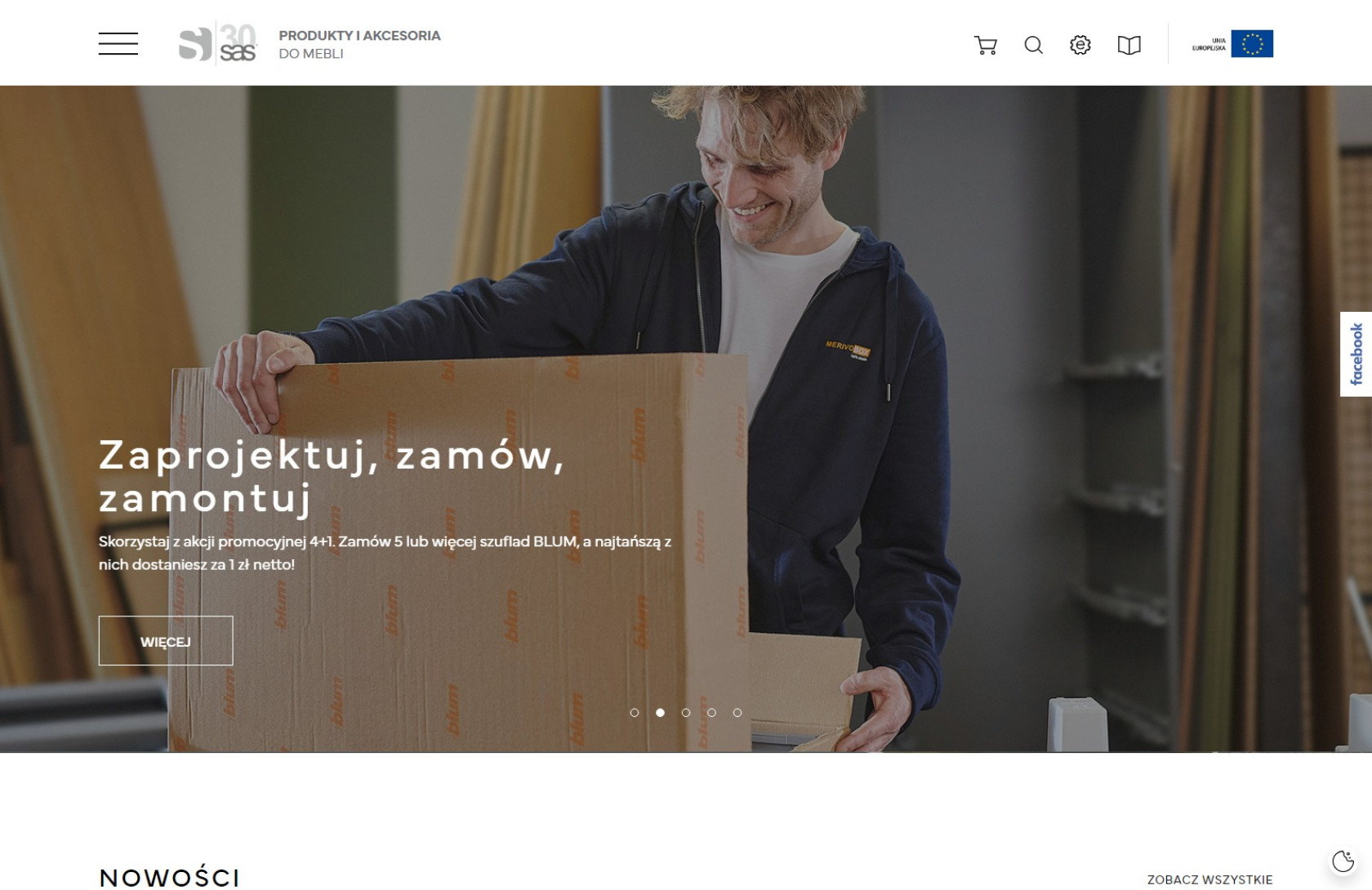Select the currently active second slide dot
The image size is (1372, 890).
pos(660,713)
